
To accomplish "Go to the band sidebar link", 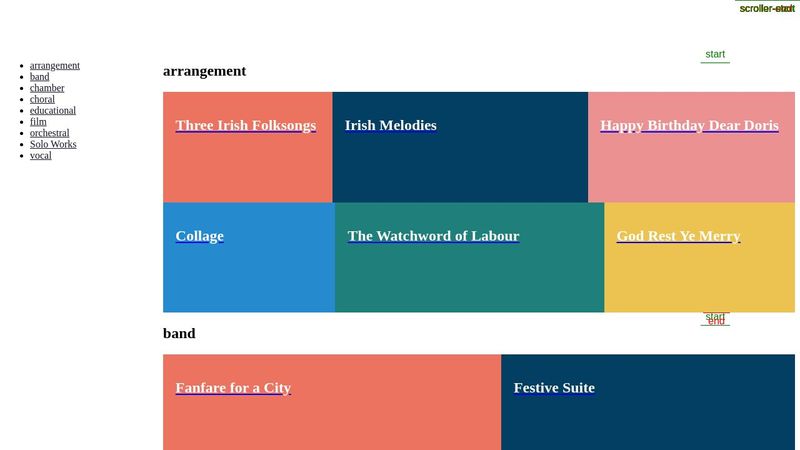I will [39, 77].
